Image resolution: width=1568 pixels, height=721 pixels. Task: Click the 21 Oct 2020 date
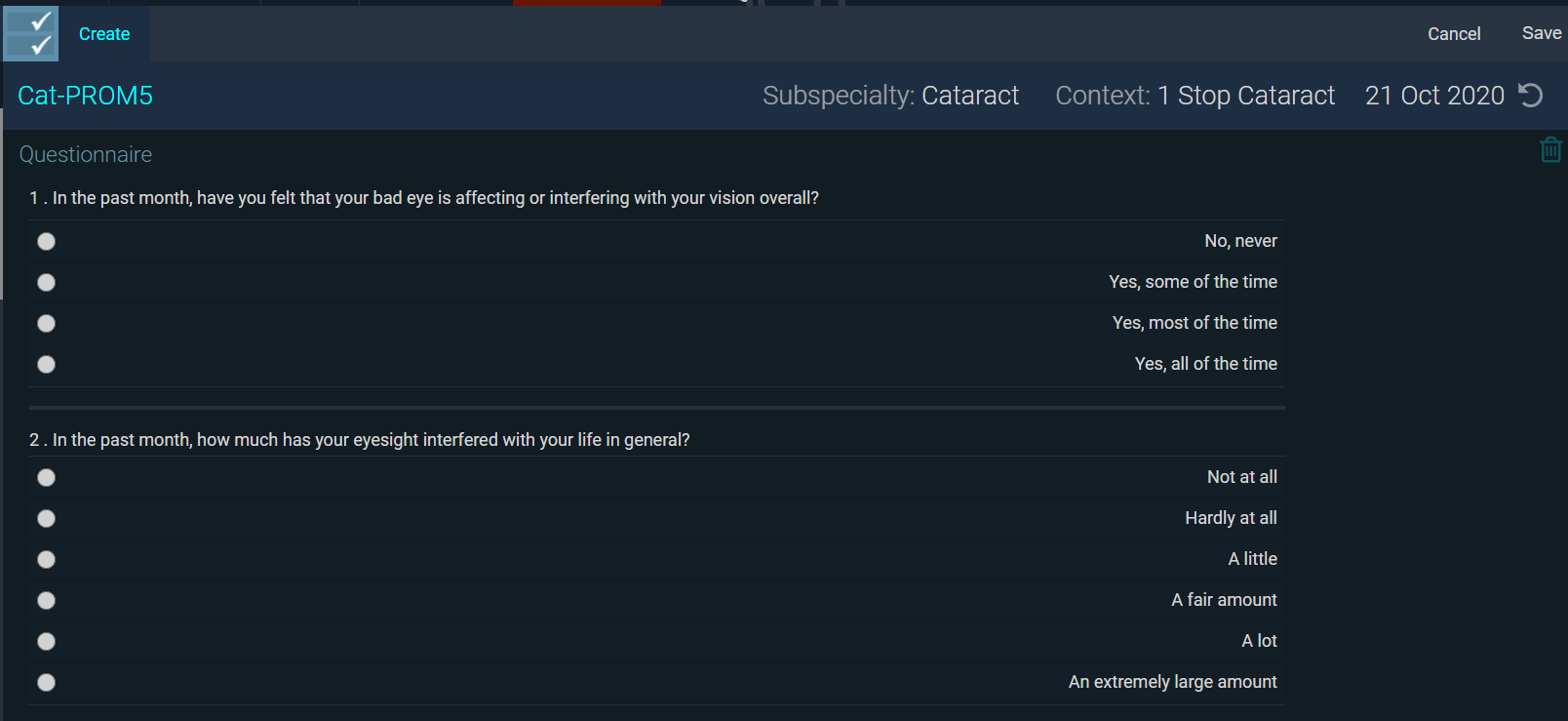click(x=1433, y=96)
